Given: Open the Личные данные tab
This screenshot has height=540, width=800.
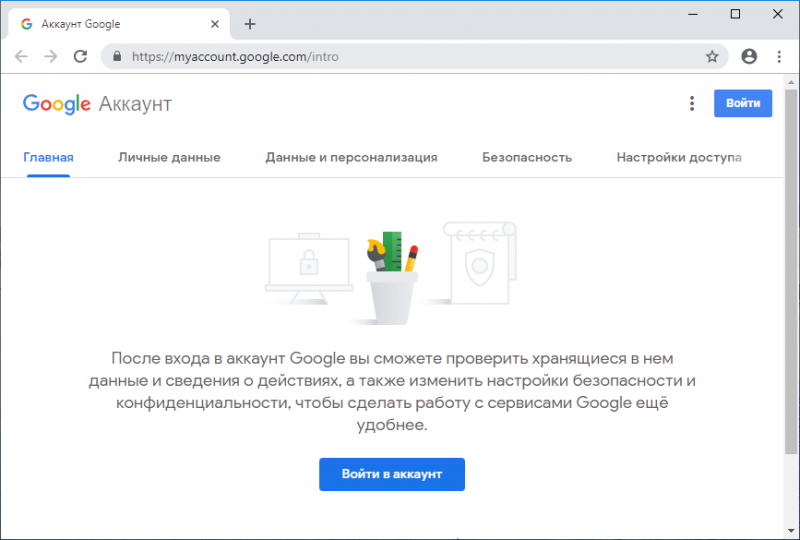Looking at the screenshot, I should (x=169, y=158).
